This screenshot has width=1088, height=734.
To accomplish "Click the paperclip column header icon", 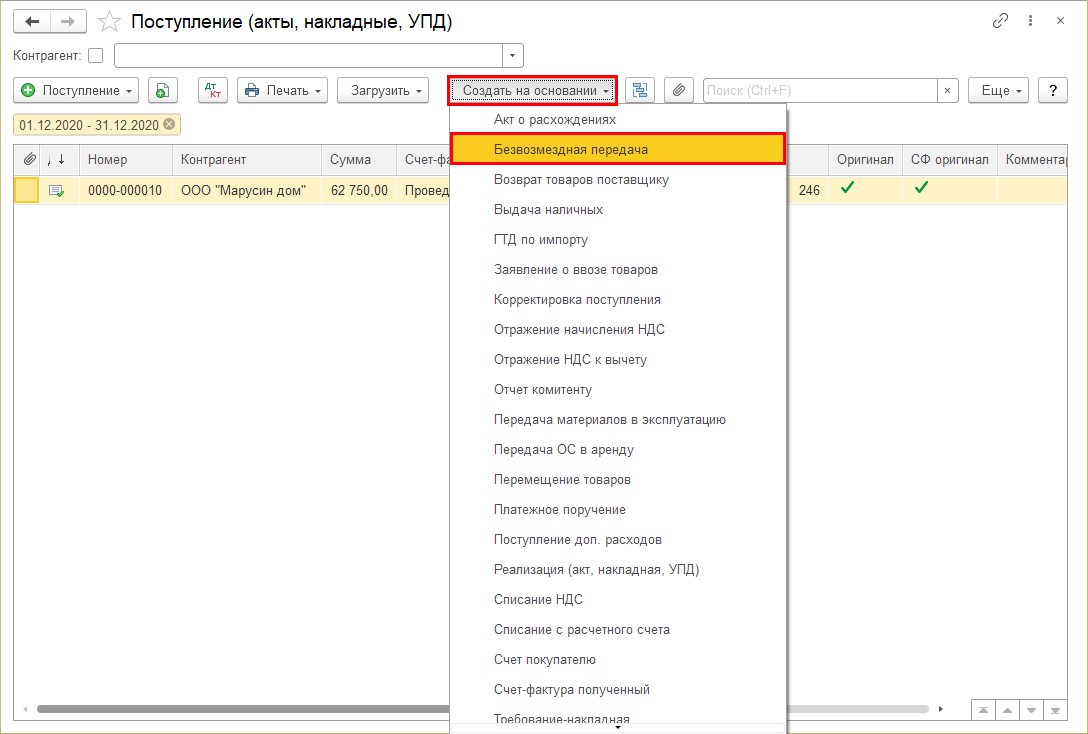I will click(x=29, y=160).
